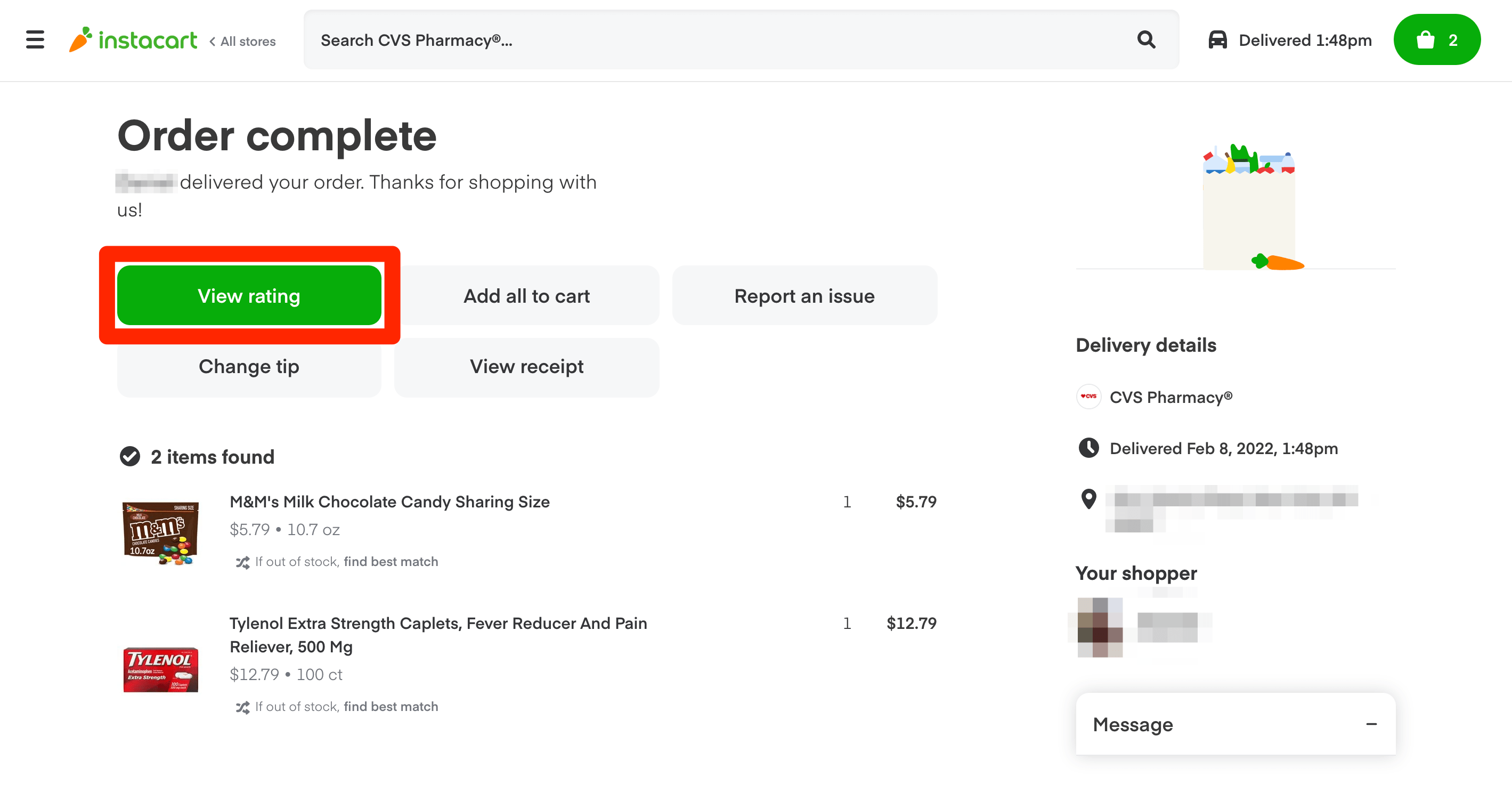Click Tylenol's find best match link
The width and height of the screenshot is (1512, 792).
391,706
